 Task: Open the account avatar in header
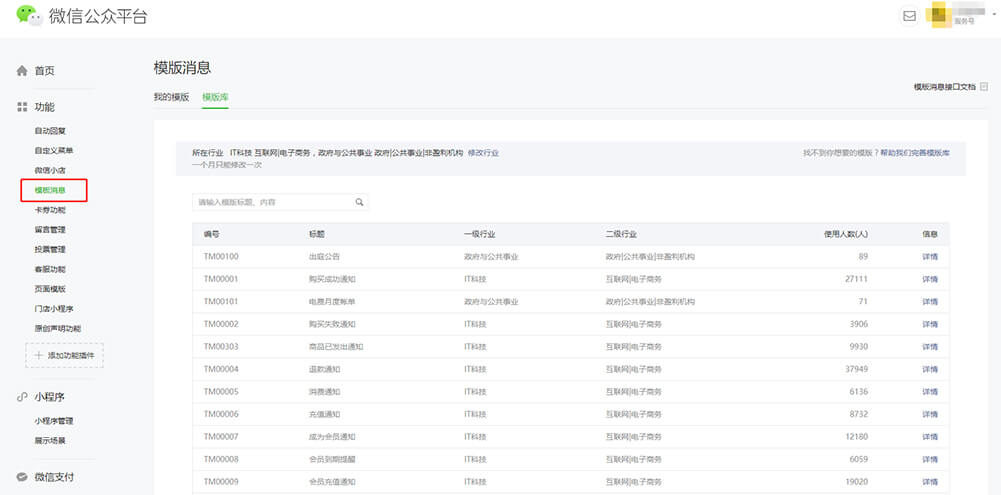click(x=939, y=16)
